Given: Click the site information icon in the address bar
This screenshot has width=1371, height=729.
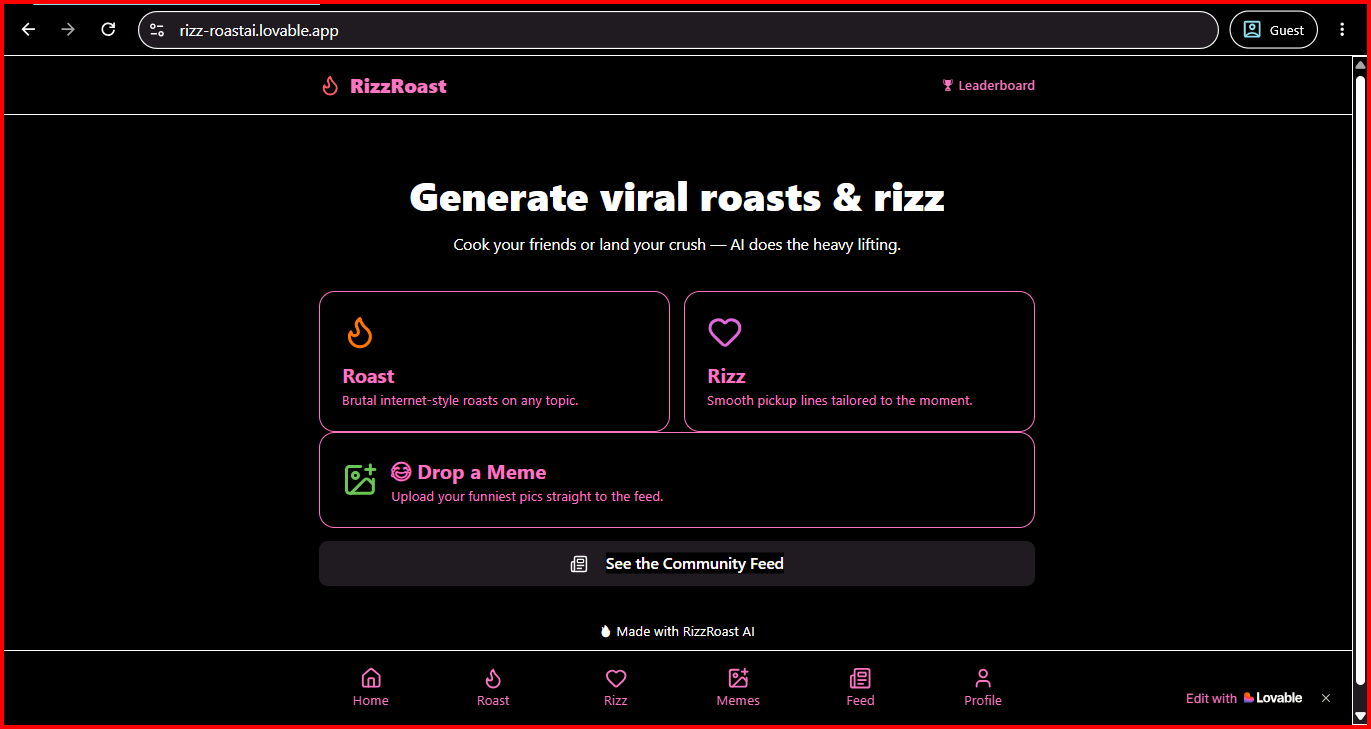Looking at the screenshot, I should 157,30.
